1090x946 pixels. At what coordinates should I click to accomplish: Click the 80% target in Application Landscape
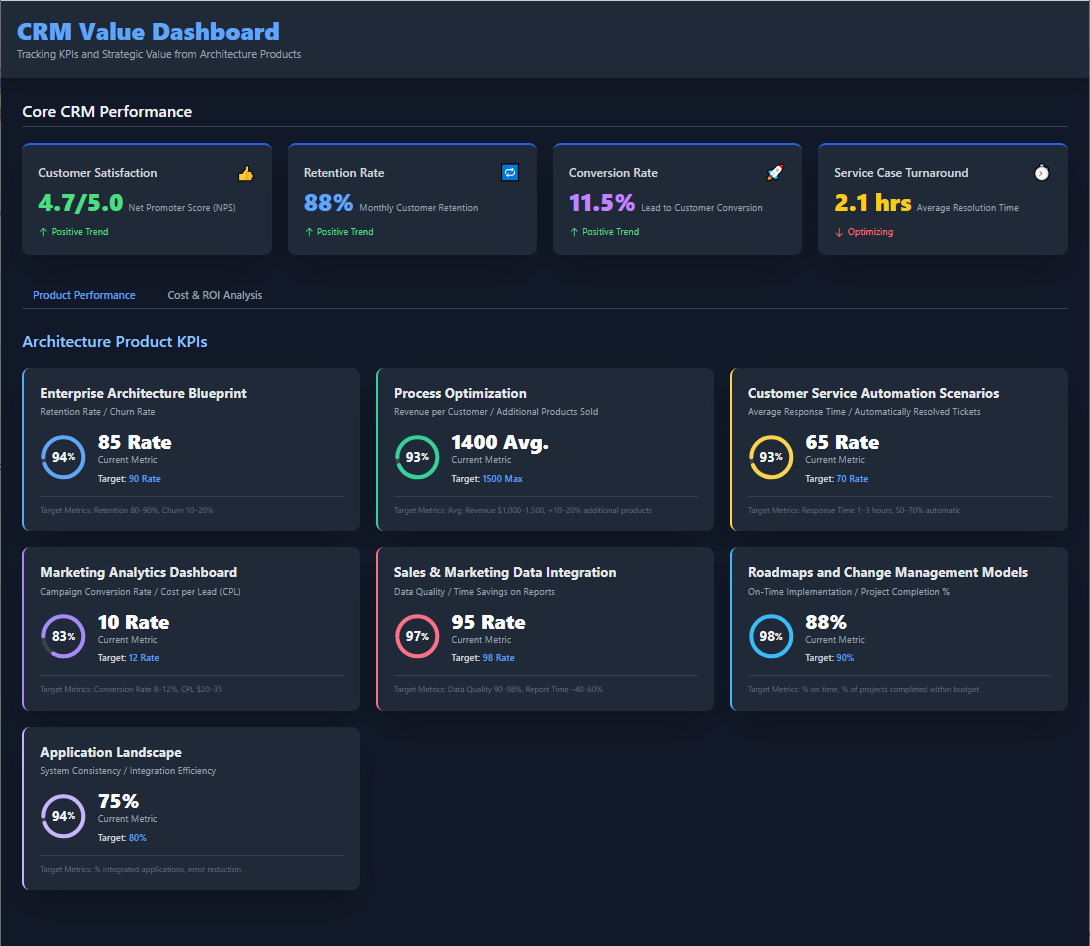click(137, 838)
